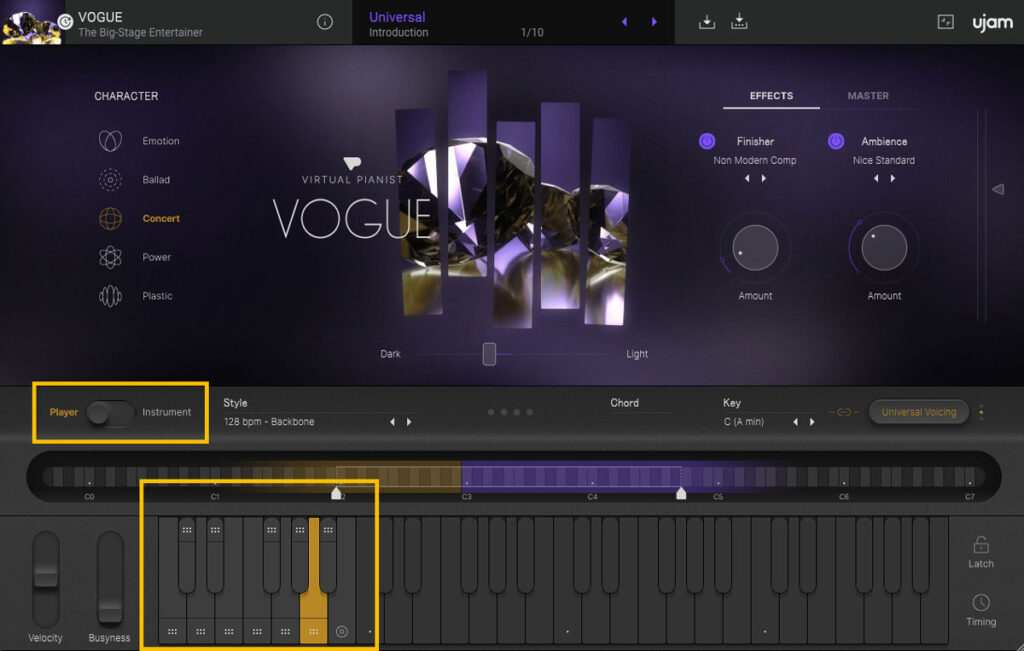Step to the next Key value

click(811, 421)
